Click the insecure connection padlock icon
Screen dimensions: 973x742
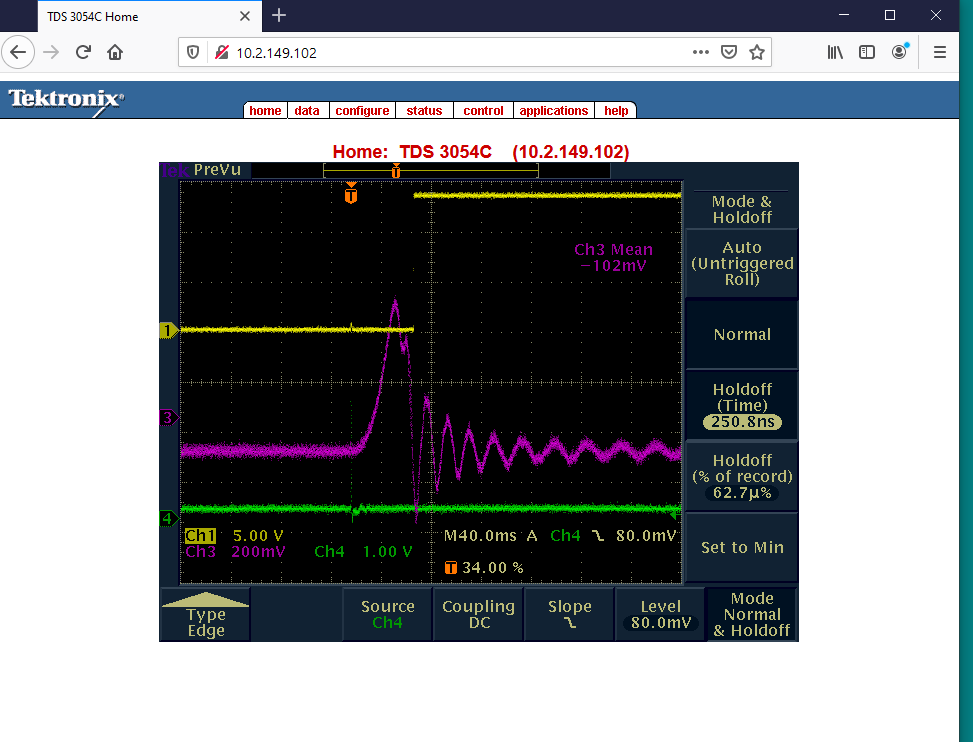tap(221, 52)
